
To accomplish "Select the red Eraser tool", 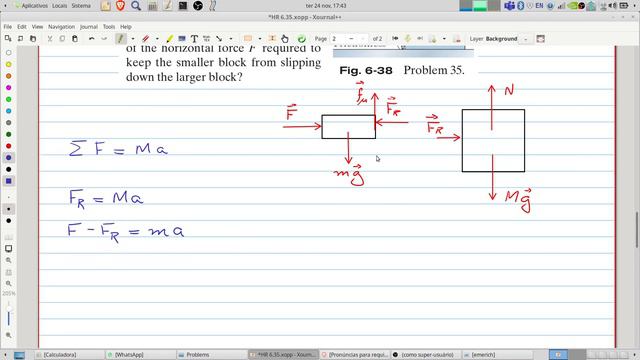I will (x=146, y=39).
